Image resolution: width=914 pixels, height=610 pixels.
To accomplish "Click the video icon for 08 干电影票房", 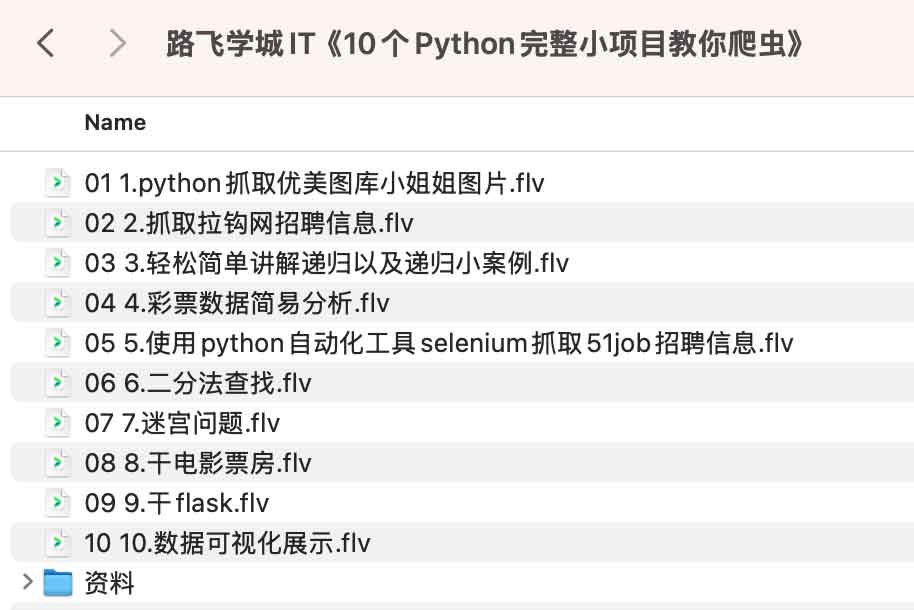I will pos(58,463).
